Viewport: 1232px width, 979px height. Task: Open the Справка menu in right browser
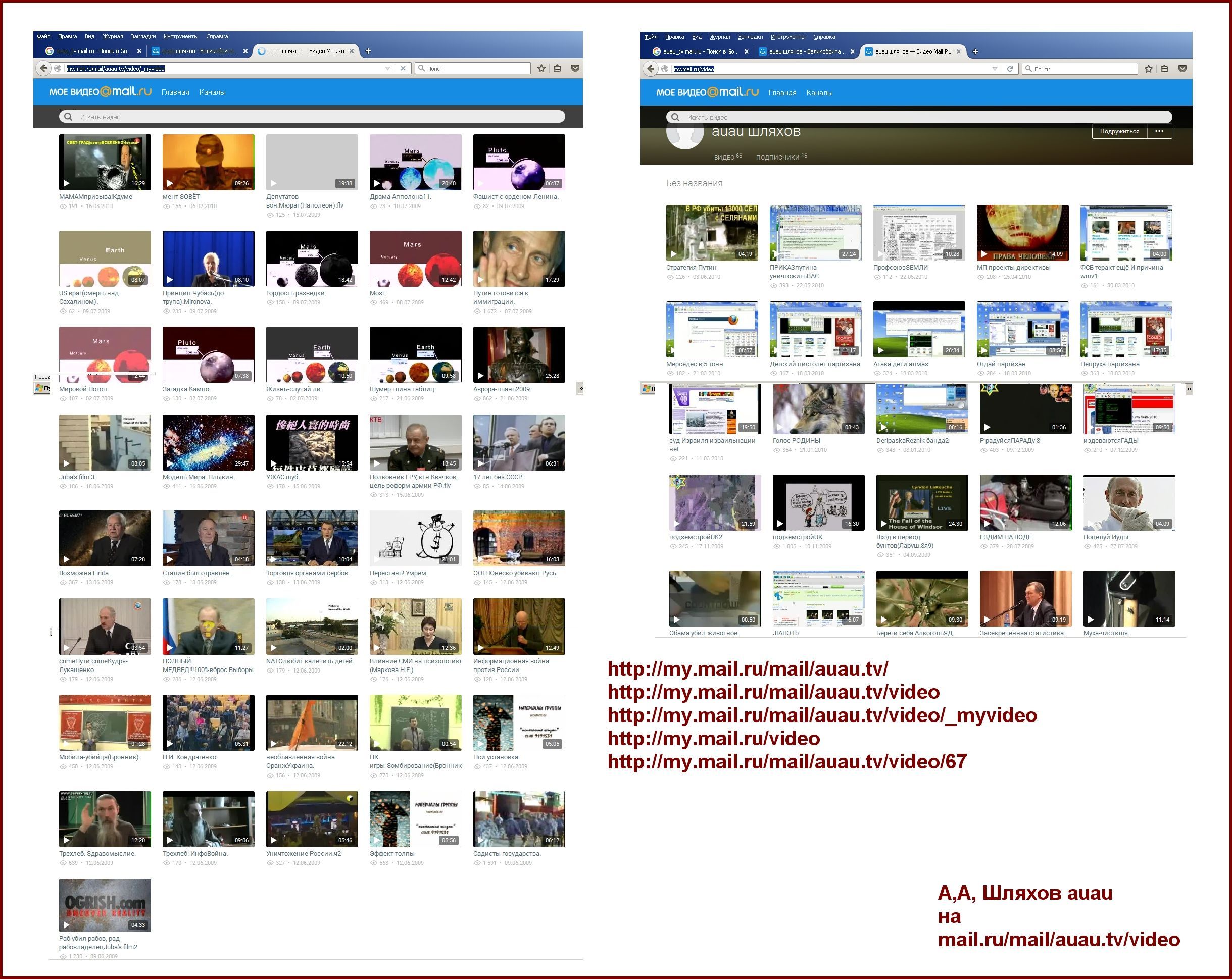(x=824, y=37)
